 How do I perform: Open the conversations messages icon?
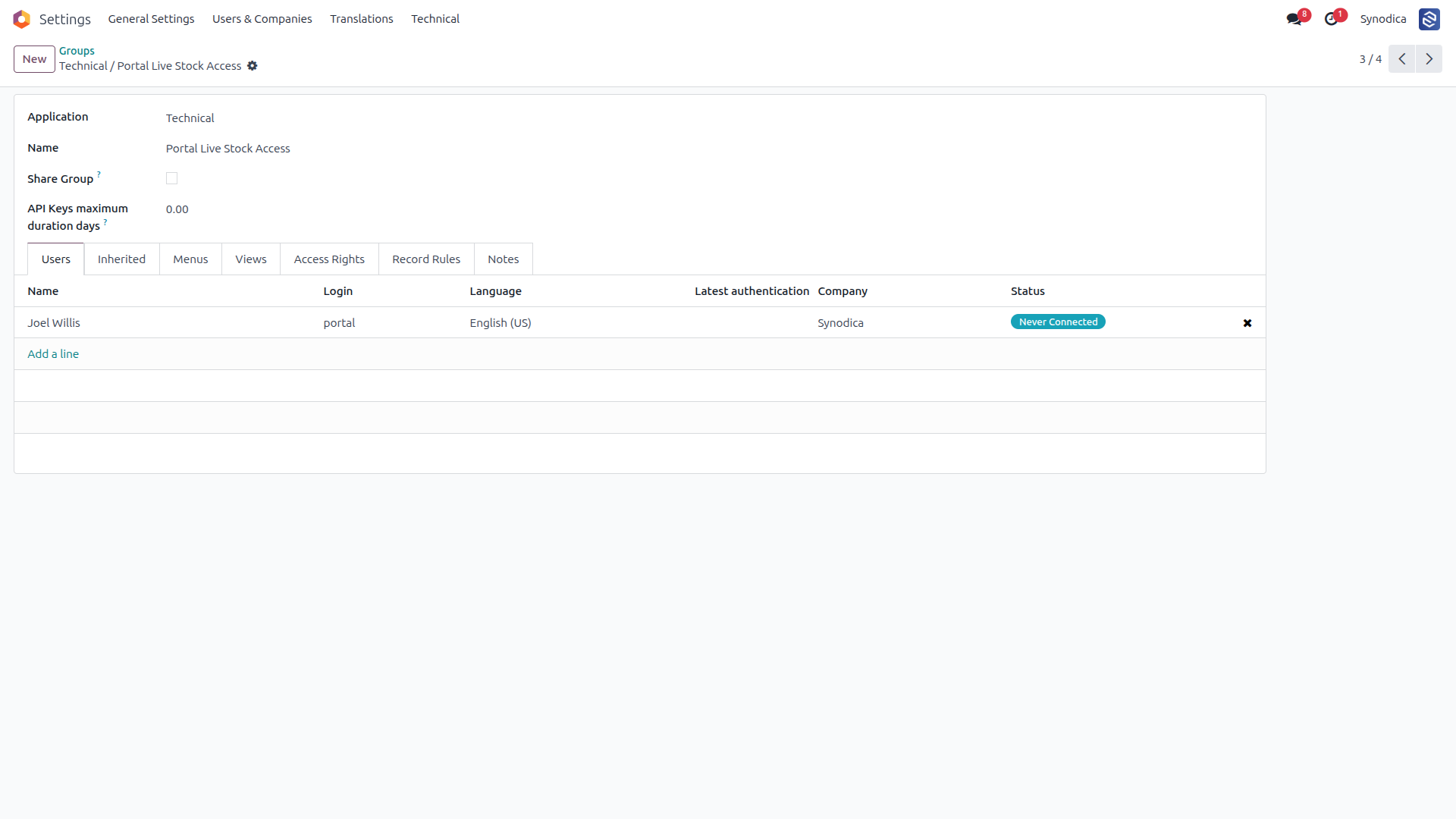[1294, 19]
